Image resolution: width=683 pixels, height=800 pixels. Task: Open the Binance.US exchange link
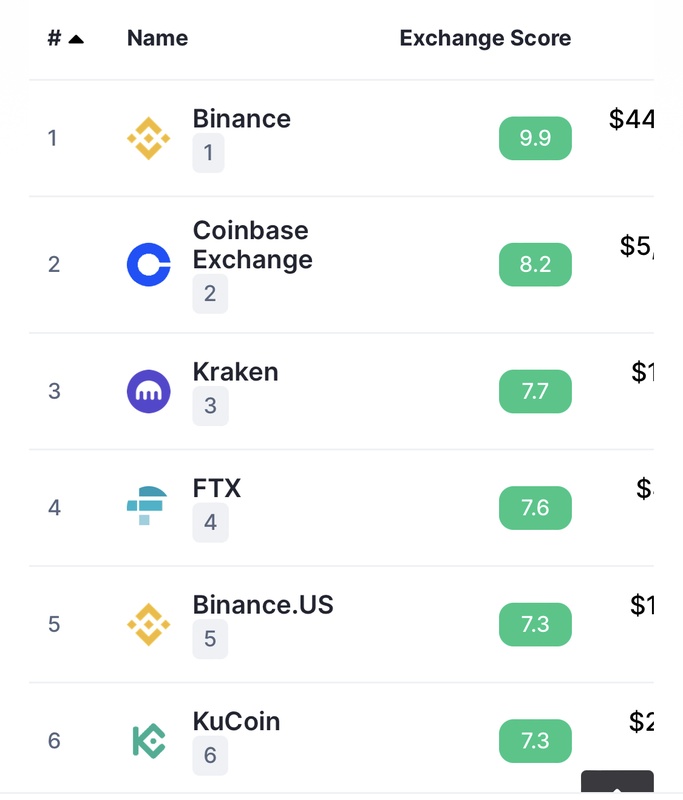point(263,605)
